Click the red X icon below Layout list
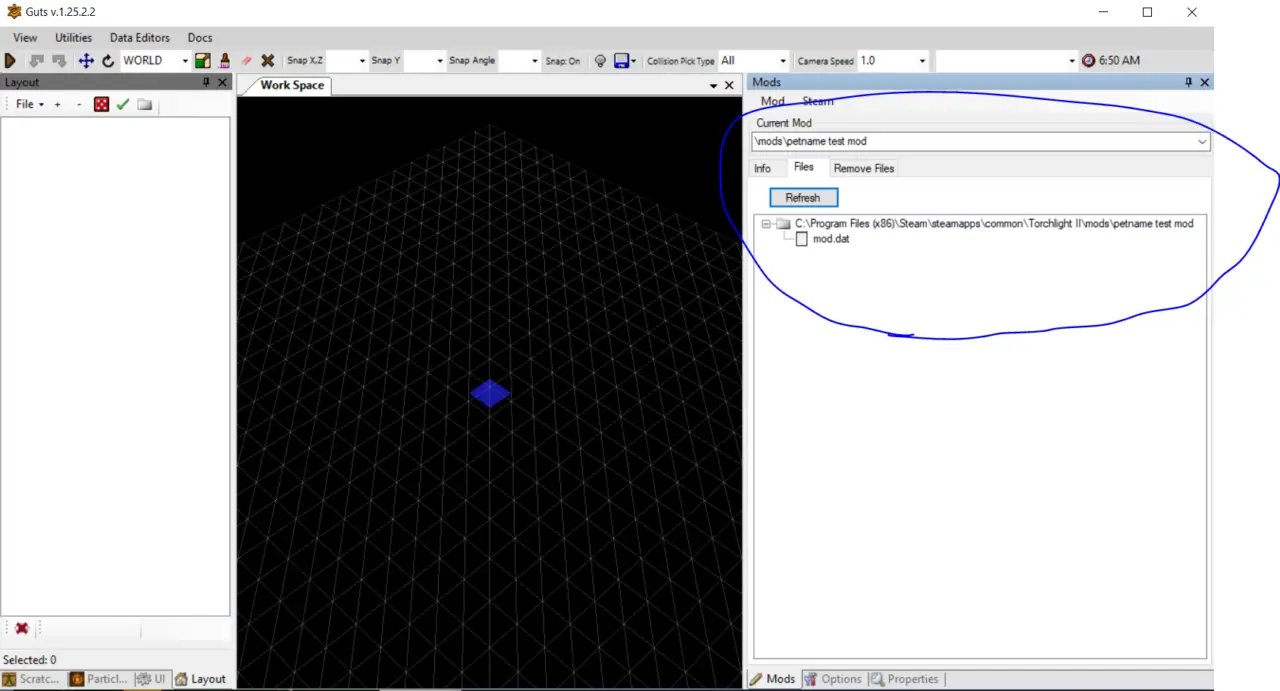The height and width of the screenshot is (691, 1280). pos(21,628)
